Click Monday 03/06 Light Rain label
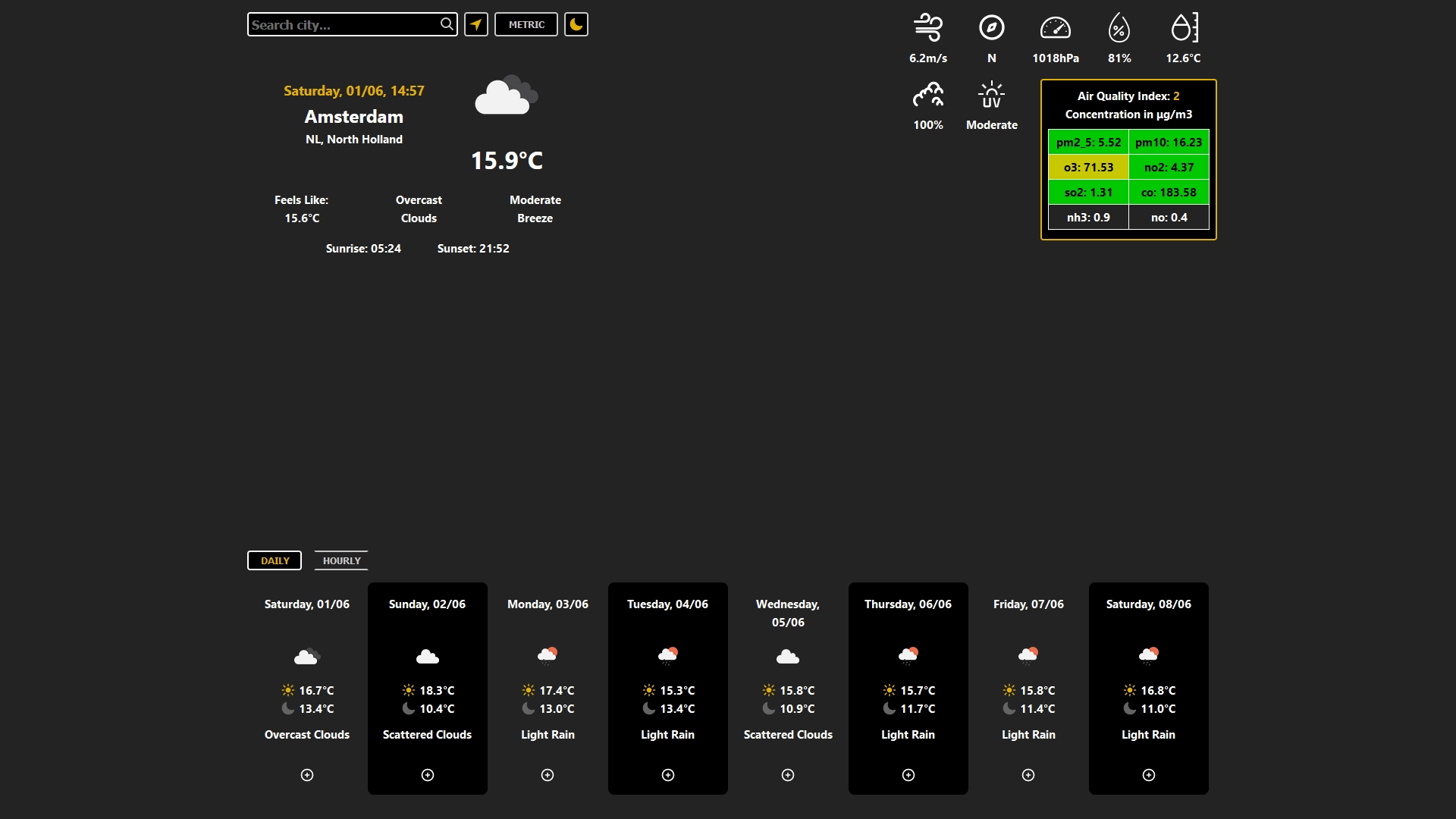 point(548,734)
